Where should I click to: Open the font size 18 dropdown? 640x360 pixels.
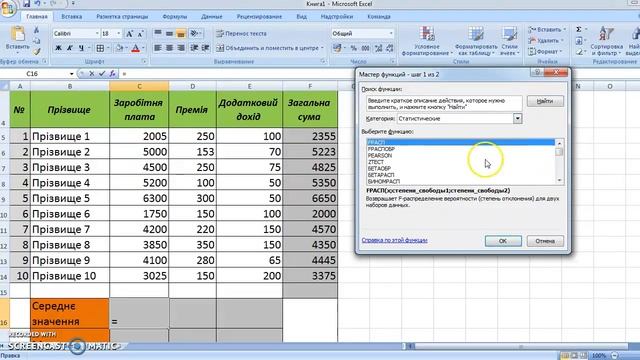[119, 33]
